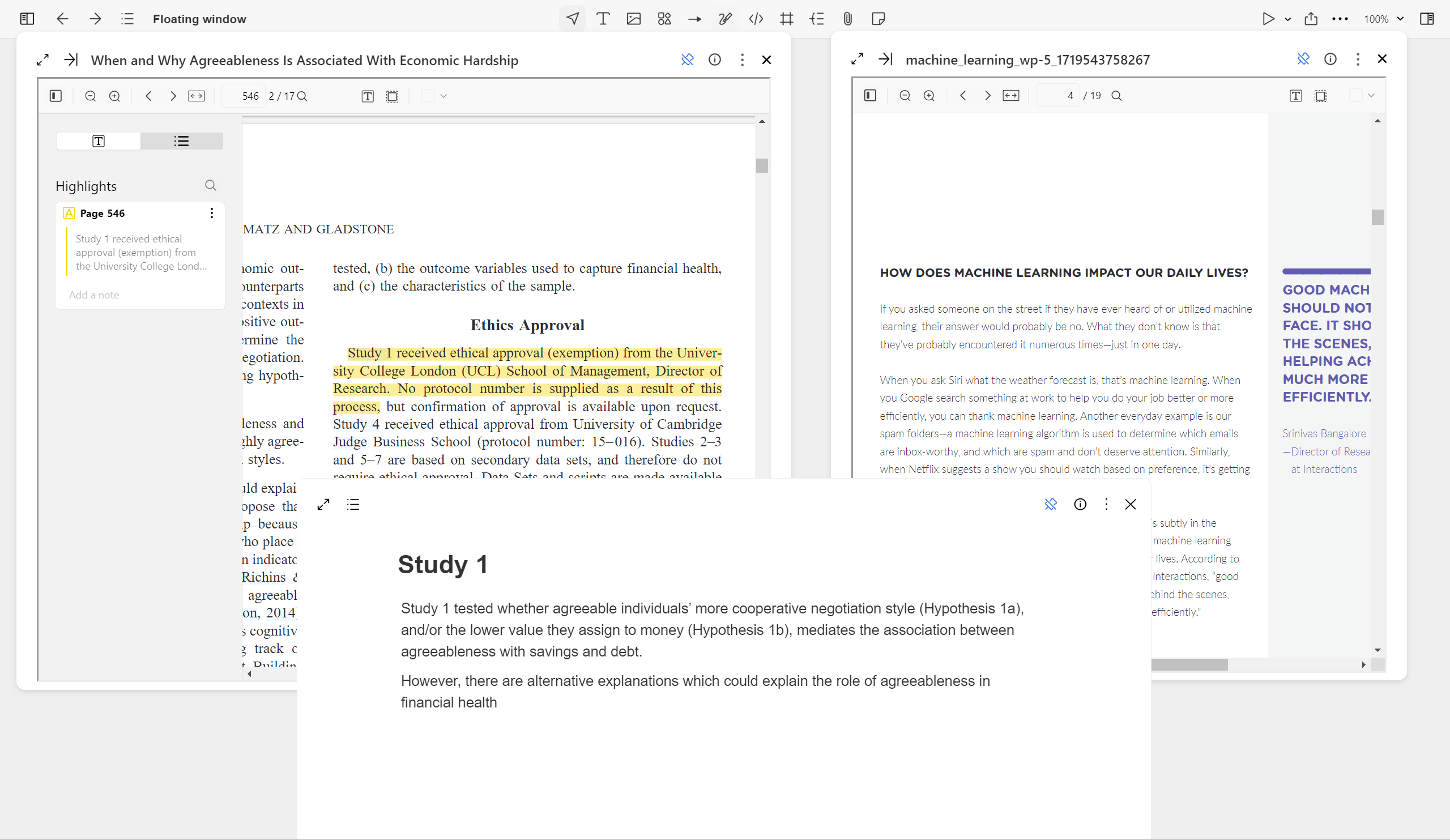
Task: Click the page number field showing 546
Action: [x=244, y=96]
